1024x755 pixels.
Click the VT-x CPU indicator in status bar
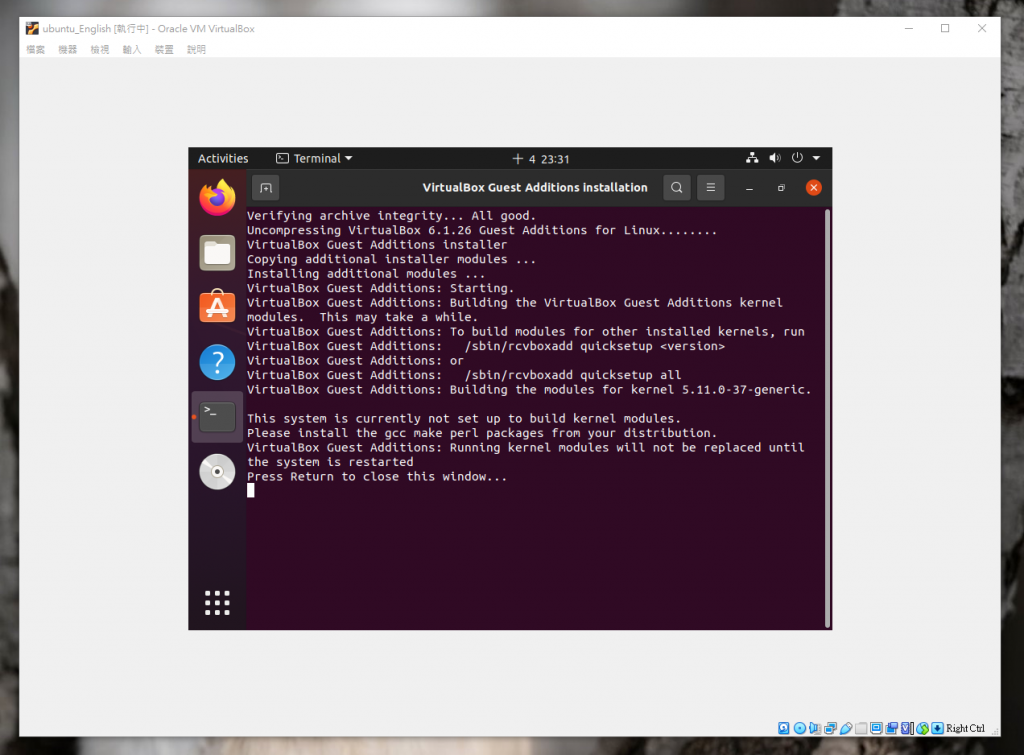[907, 728]
